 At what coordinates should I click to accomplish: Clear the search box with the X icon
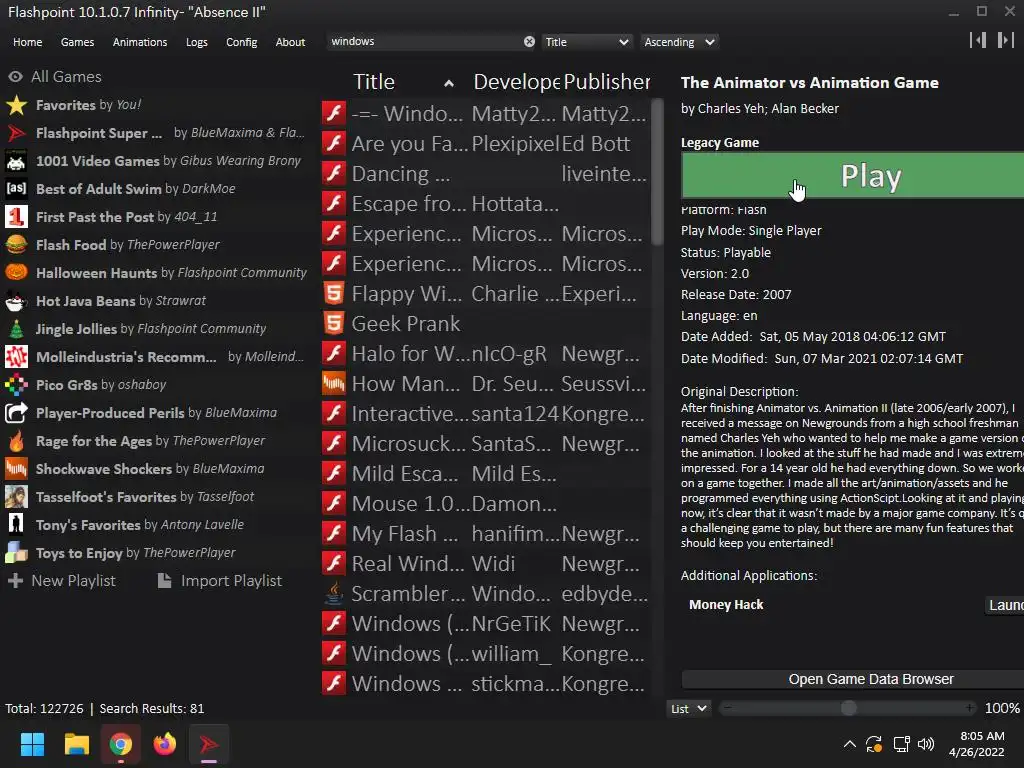529,42
